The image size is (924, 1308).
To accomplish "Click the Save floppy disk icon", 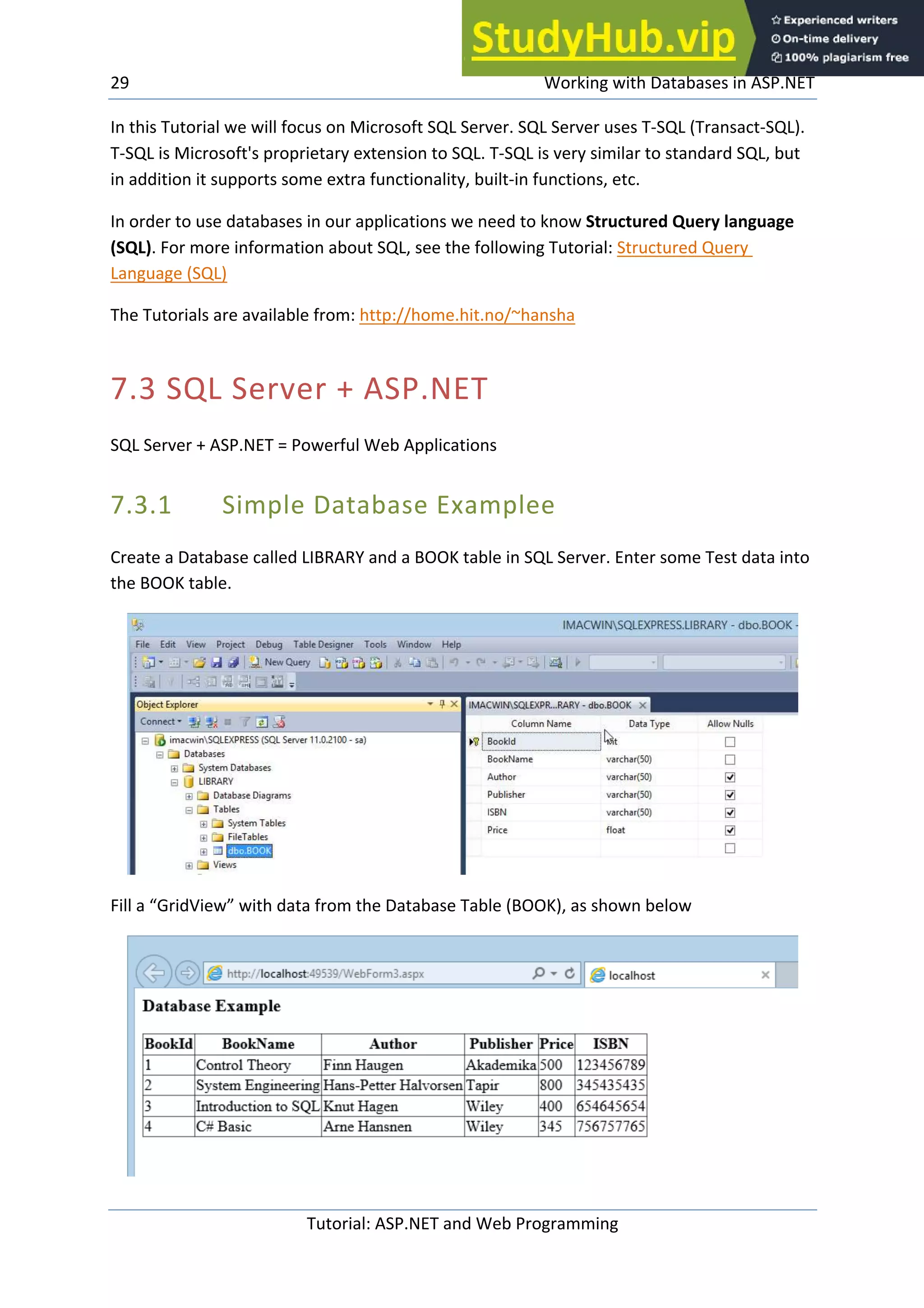I will (x=217, y=662).
